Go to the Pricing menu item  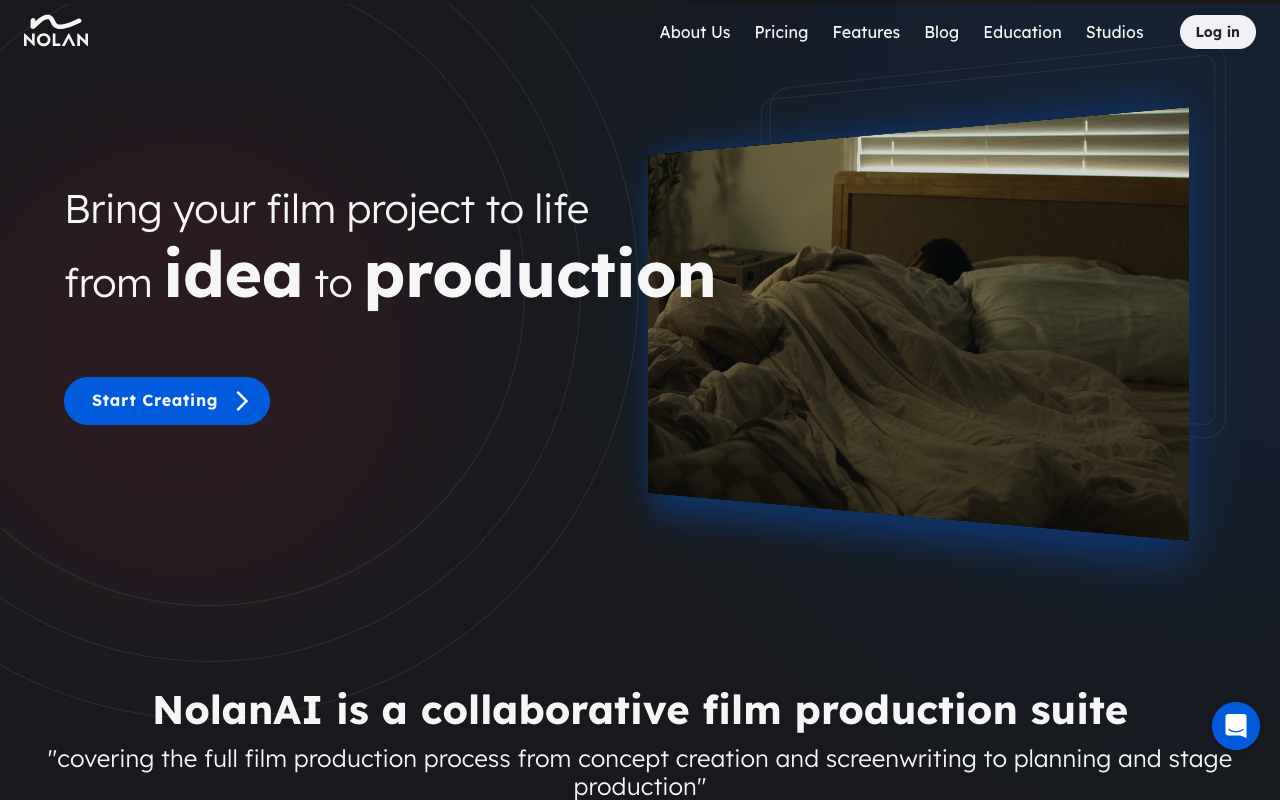[781, 32]
